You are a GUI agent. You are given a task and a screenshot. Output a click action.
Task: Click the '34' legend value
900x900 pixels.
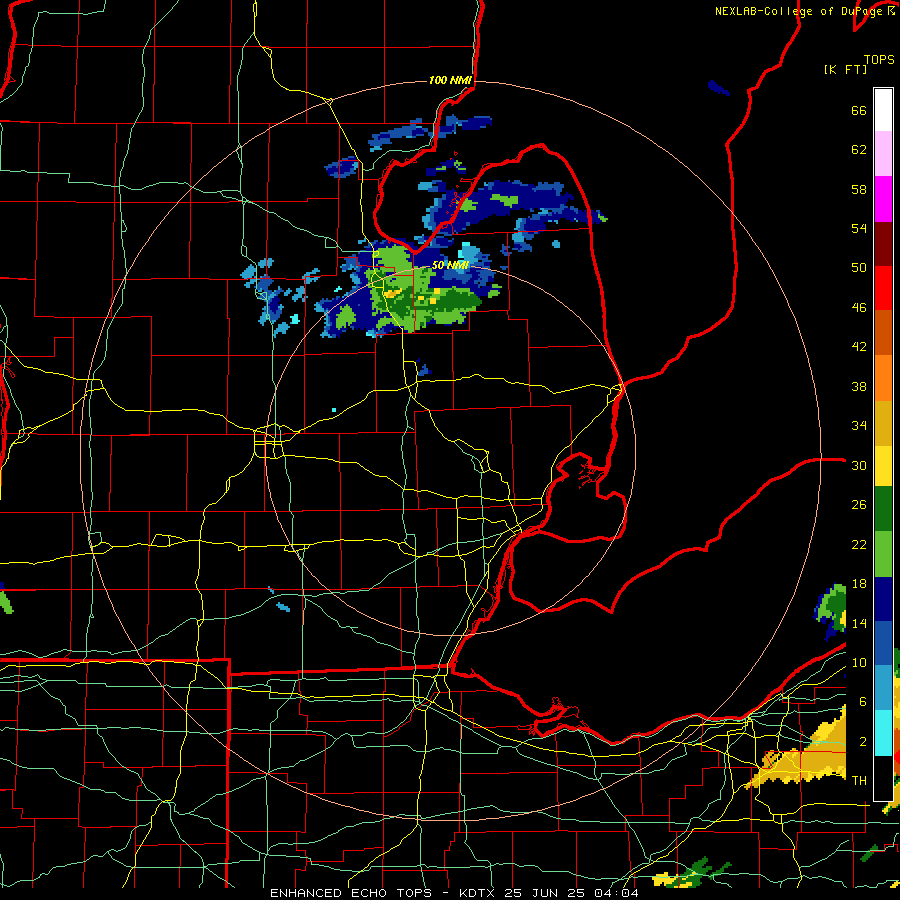pos(859,425)
